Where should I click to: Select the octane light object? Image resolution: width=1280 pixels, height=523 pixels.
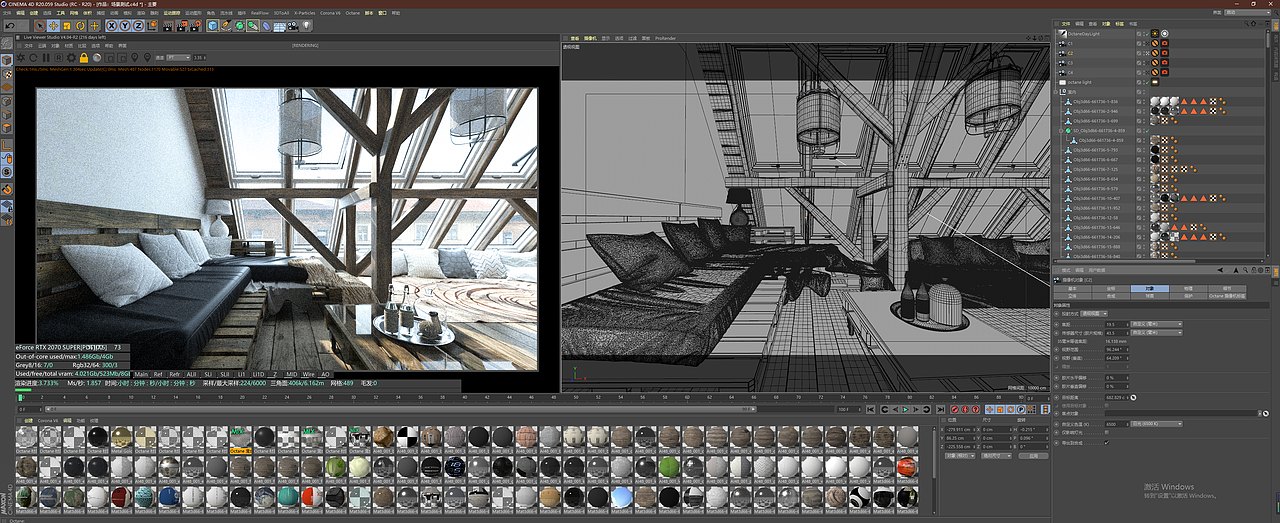tap(1079, 82)
